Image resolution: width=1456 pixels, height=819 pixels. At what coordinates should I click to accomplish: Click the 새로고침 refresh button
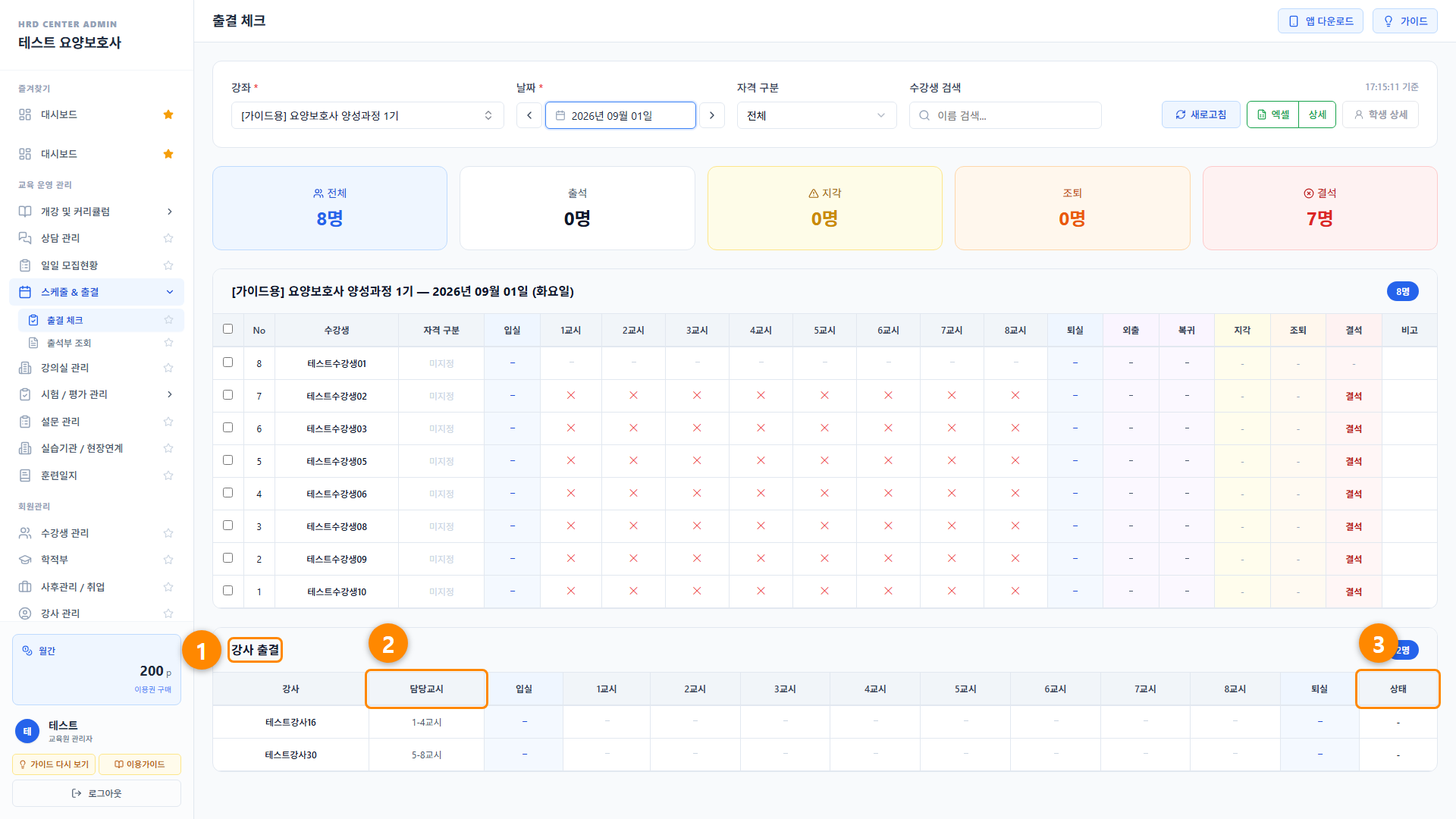1200,115
